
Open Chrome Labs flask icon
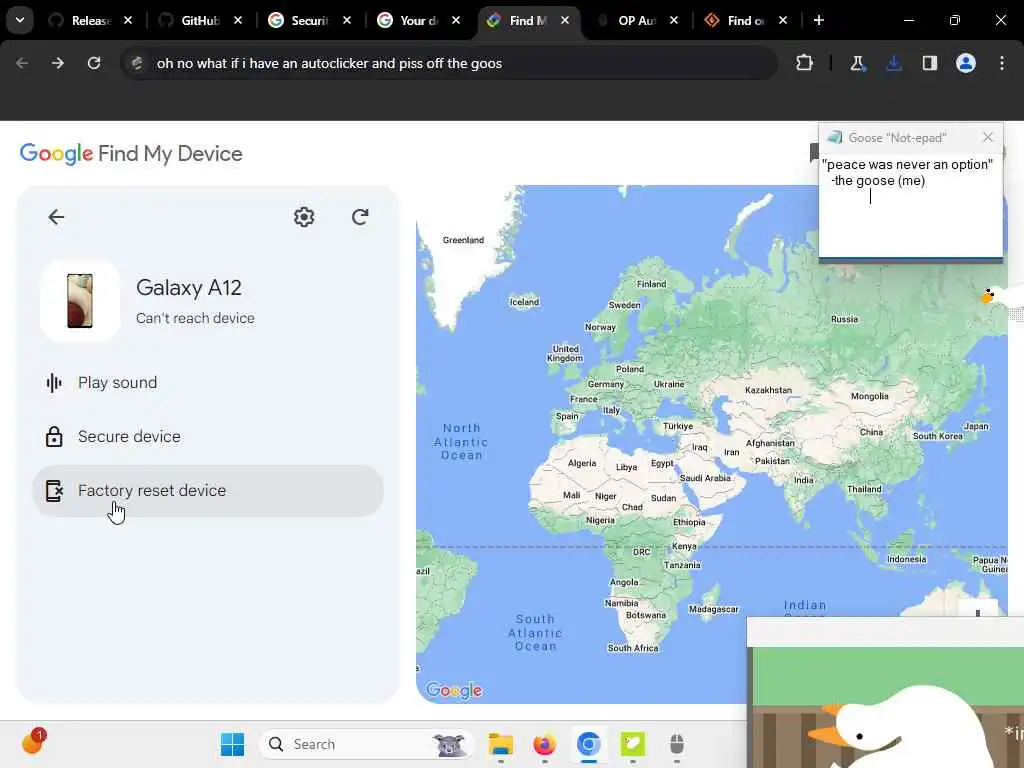point(857,63)
